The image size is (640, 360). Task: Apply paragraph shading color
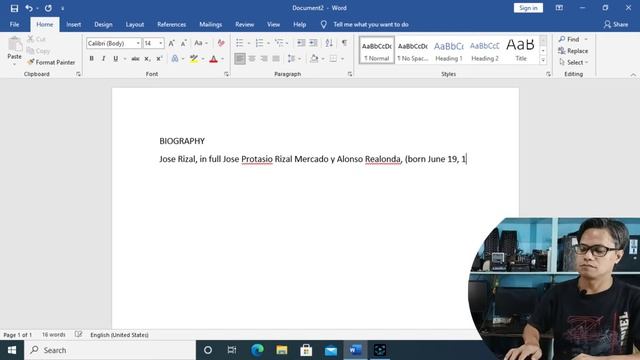tap(314, 59)
